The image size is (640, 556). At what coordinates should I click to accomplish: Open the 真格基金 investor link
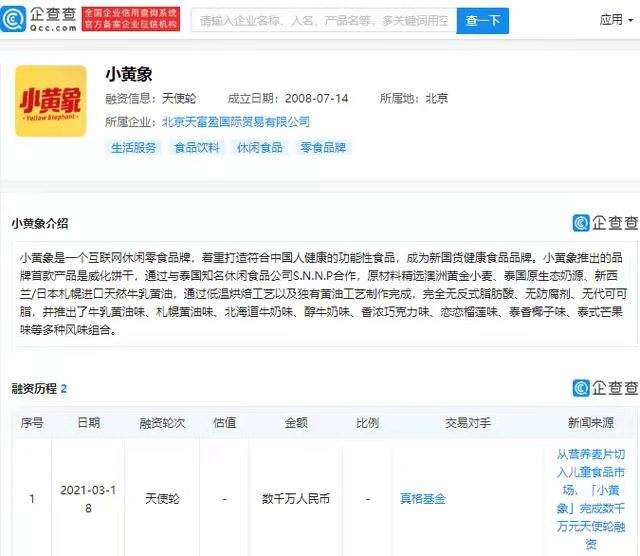click(422, 499)
